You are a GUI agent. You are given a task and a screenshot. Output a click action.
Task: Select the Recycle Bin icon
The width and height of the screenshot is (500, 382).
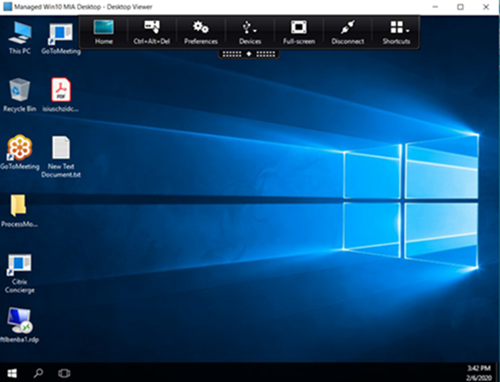coord(20,95)
